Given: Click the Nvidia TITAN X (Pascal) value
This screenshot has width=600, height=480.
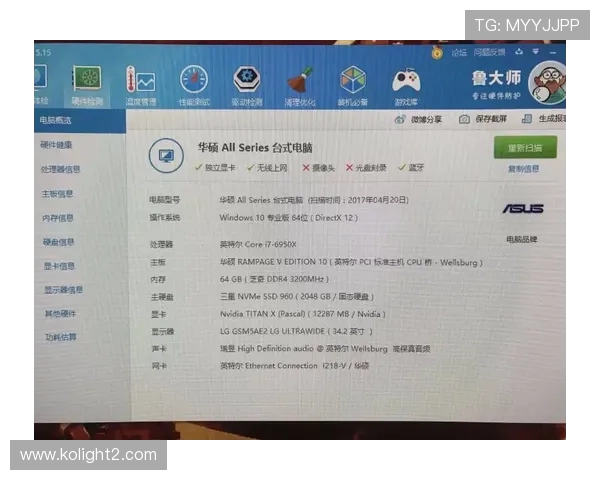Looking at the screenshot, I should point(303,314).
